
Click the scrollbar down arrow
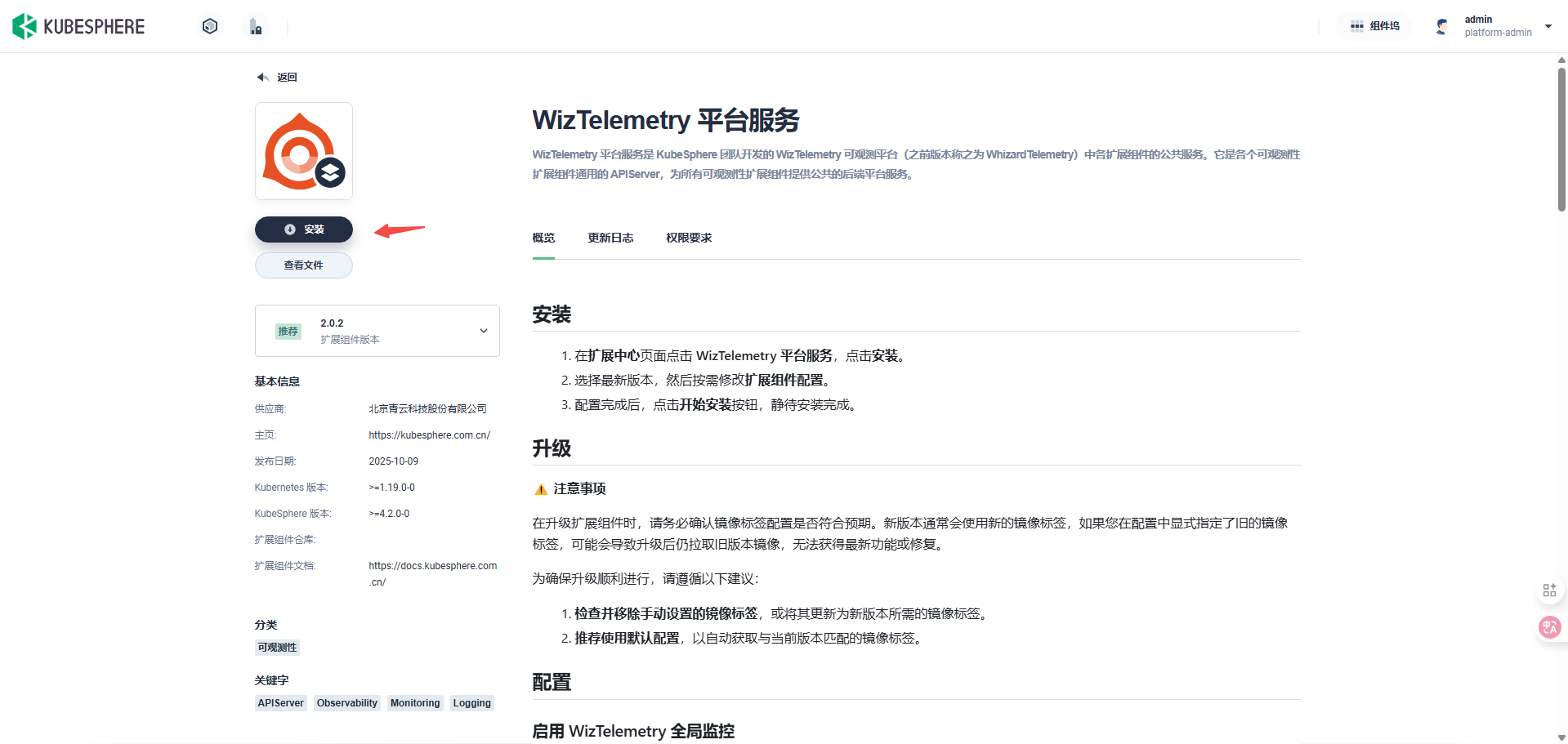[x=1561, y=737]
